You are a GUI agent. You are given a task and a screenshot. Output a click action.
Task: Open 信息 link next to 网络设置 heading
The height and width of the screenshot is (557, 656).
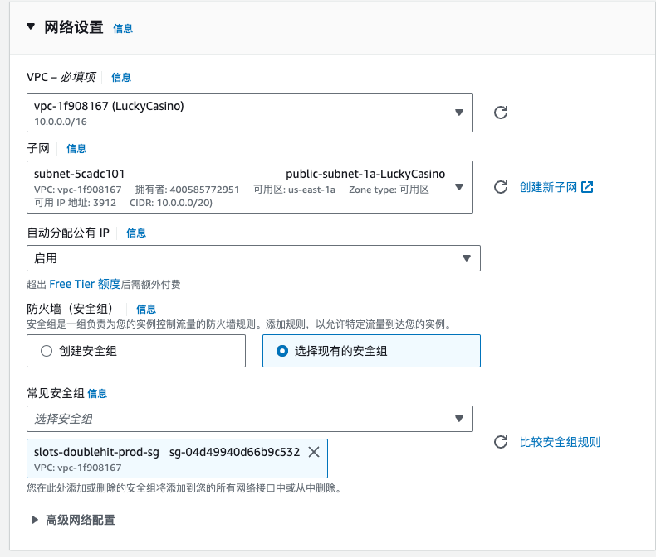tap(123, 29)
